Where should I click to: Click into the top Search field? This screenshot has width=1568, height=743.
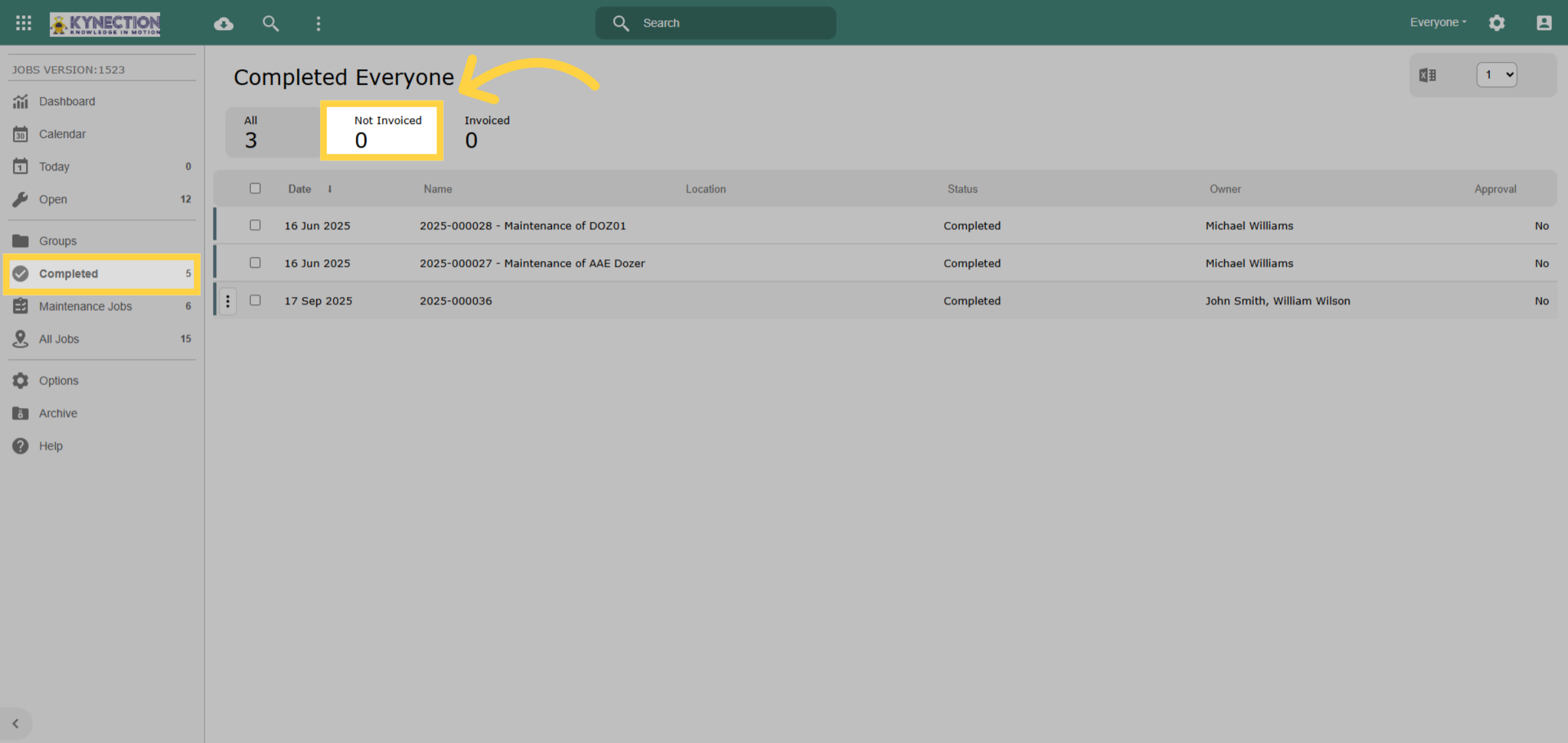tap(715, 23)
